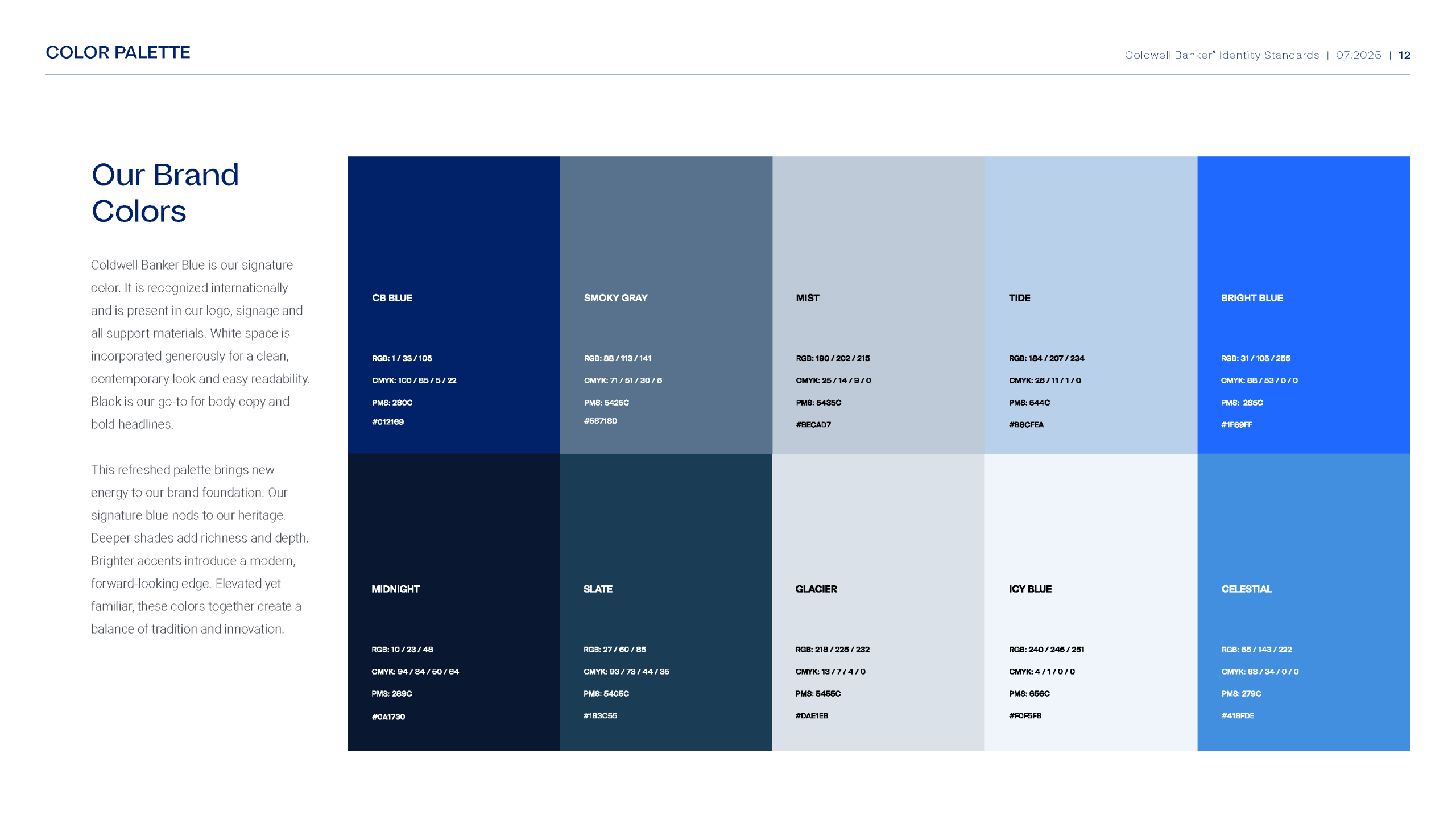Select the Icy Blue swatch

[1090, 523]
